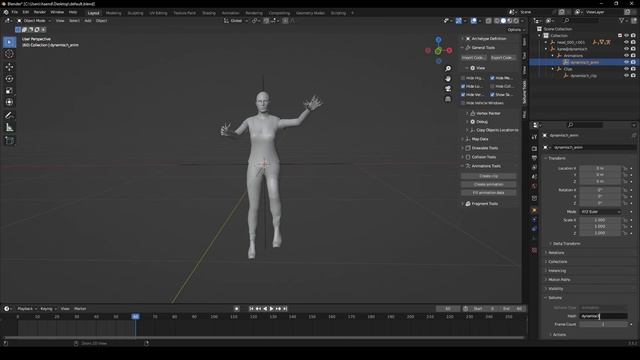The height and width of the screenshot is (360, 640).
Task: Click the Fill animation data button
Action: coord(489,193)
